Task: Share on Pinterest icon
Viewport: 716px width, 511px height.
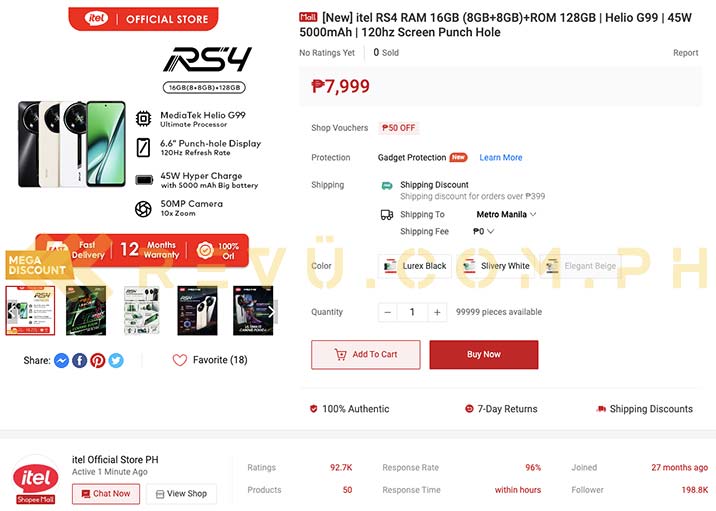Action: pos(98,360)
